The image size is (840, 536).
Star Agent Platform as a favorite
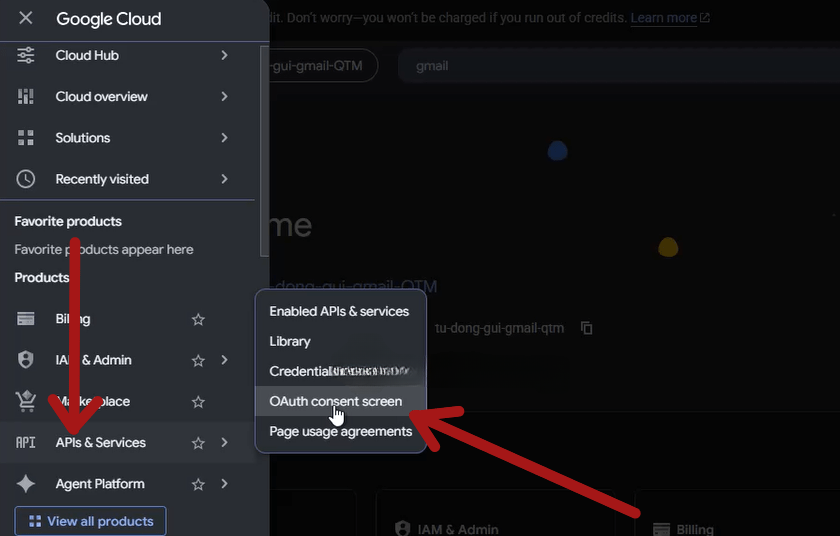pos(198,484)
